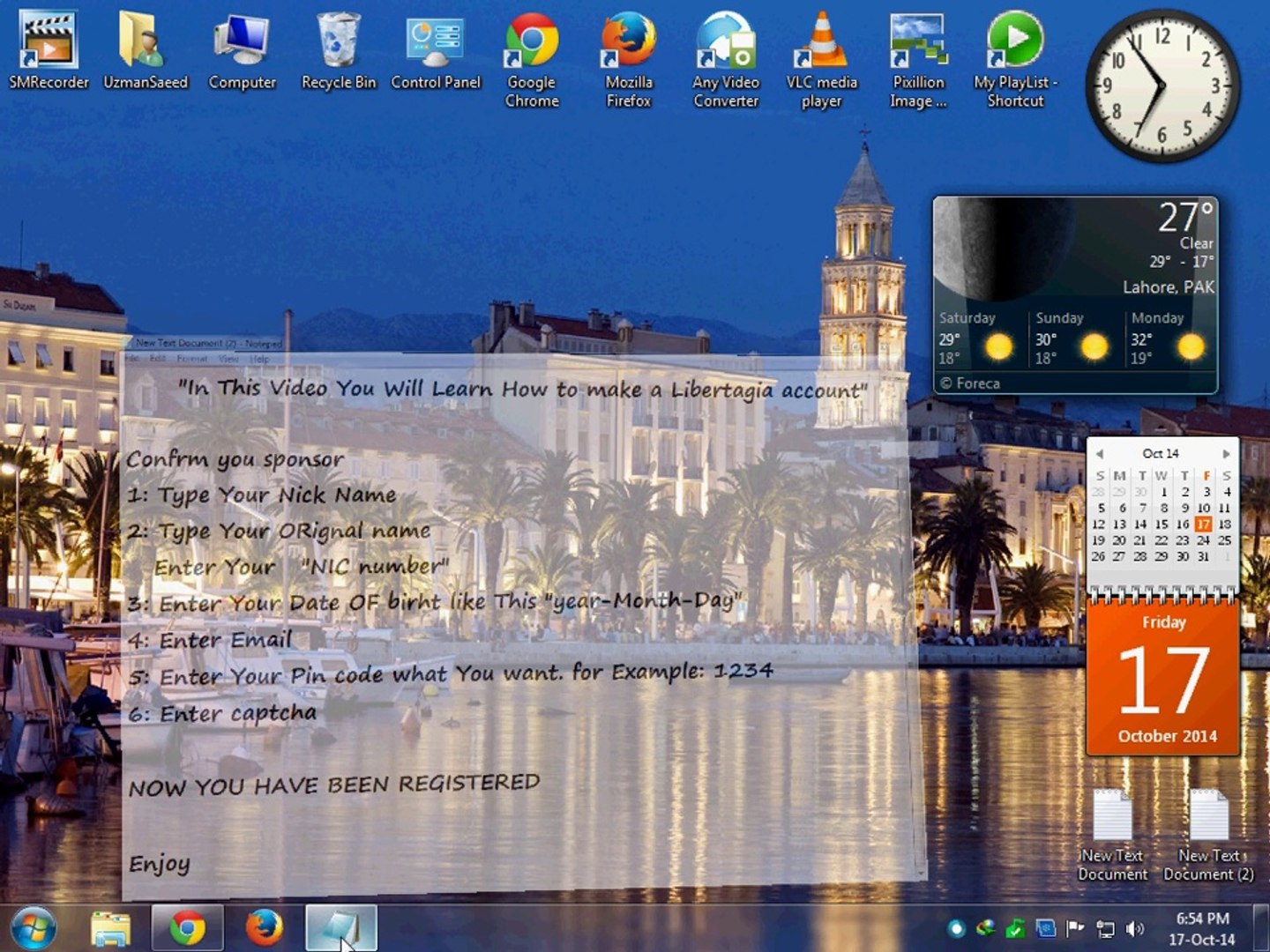The width and height of the screenshot is (1270, 952).
Task: Click the Monday weather forecast
Action: pyautogui.click(x=1170, y=338)
